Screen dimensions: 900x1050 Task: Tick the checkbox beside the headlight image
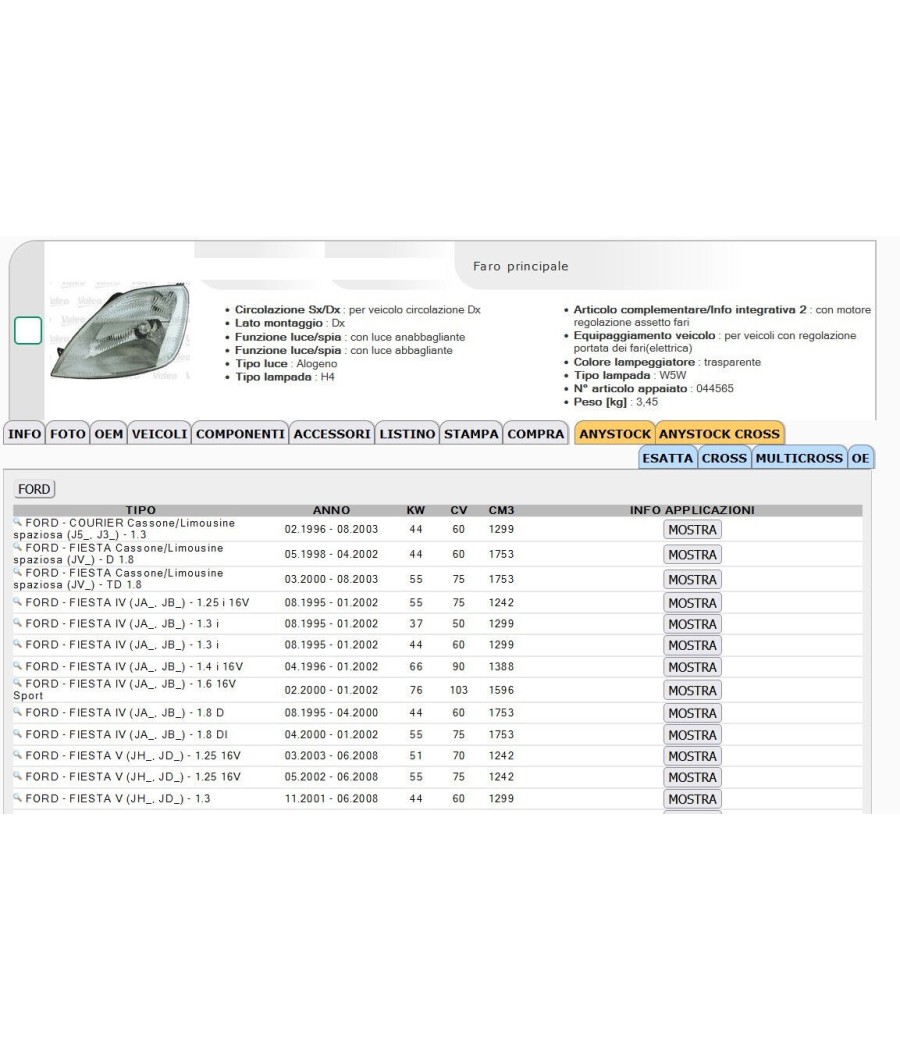[28, 330]
